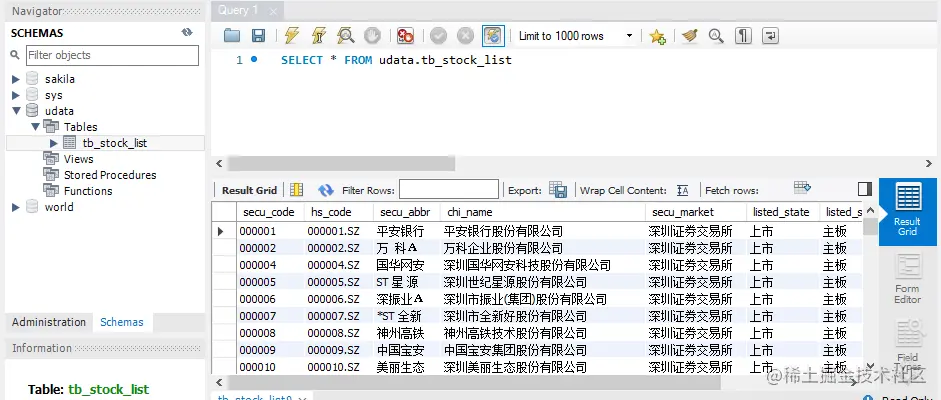Switch to the Administration tab
Screen dimensions: 941x400
point(49,322)
